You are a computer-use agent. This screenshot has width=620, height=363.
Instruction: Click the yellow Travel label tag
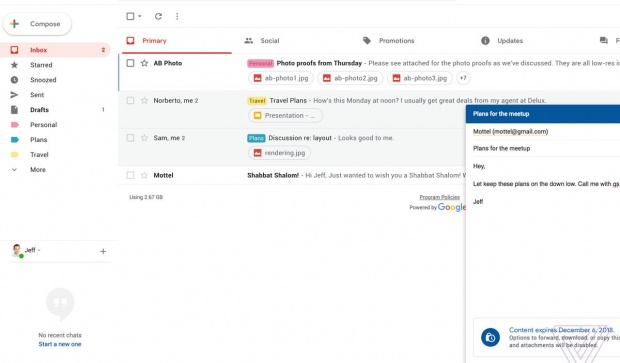coord(257,101)
